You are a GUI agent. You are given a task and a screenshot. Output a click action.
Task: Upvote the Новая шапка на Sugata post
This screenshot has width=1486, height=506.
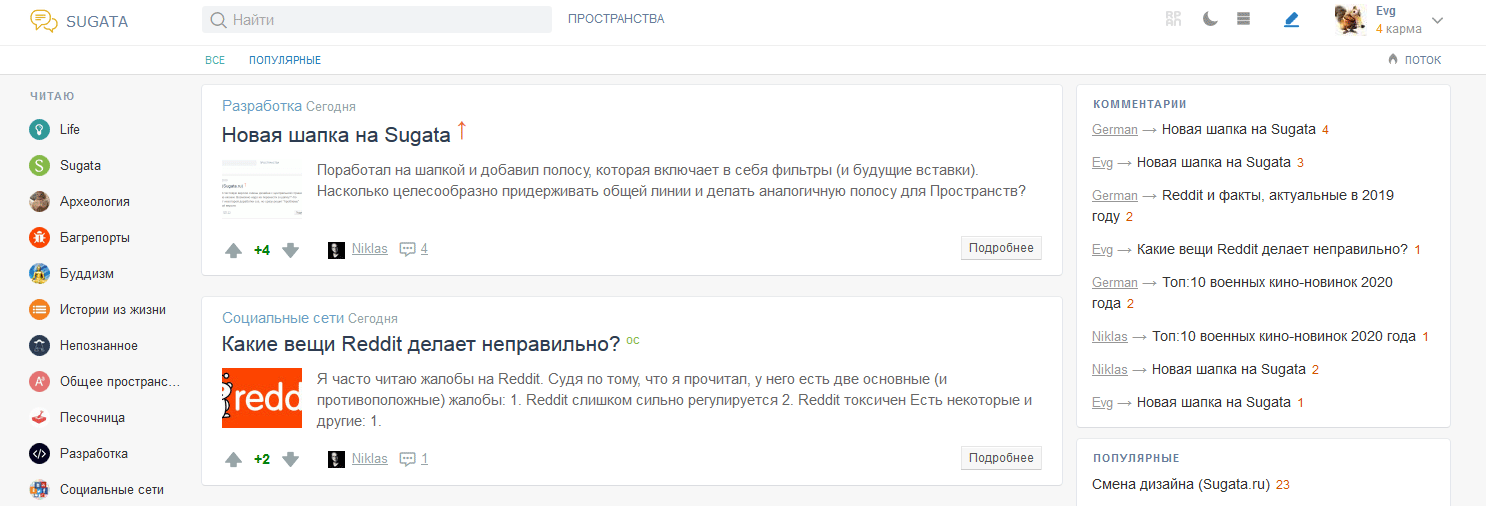(x=233, y=250)
